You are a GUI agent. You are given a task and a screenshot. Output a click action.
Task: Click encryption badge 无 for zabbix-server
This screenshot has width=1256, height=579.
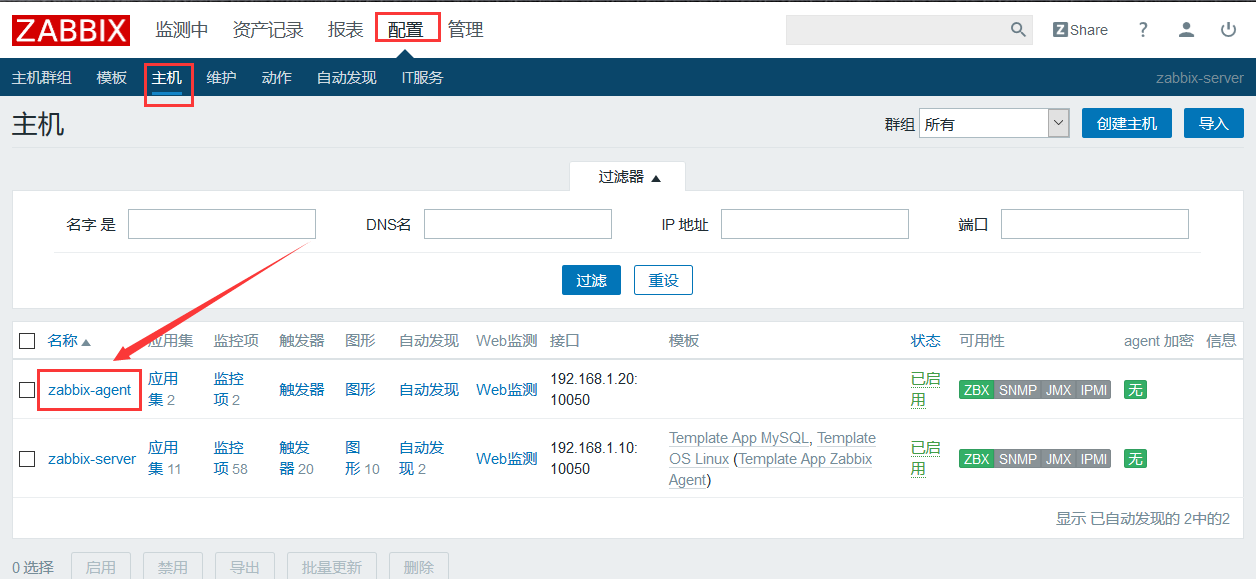pyautogui.click(x=1135, y=459)
